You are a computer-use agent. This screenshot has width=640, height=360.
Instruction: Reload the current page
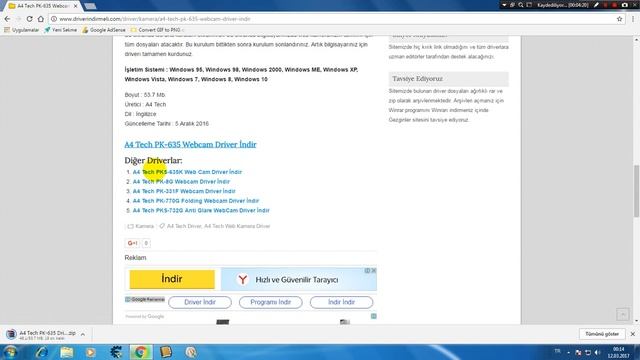pos(29,19)
